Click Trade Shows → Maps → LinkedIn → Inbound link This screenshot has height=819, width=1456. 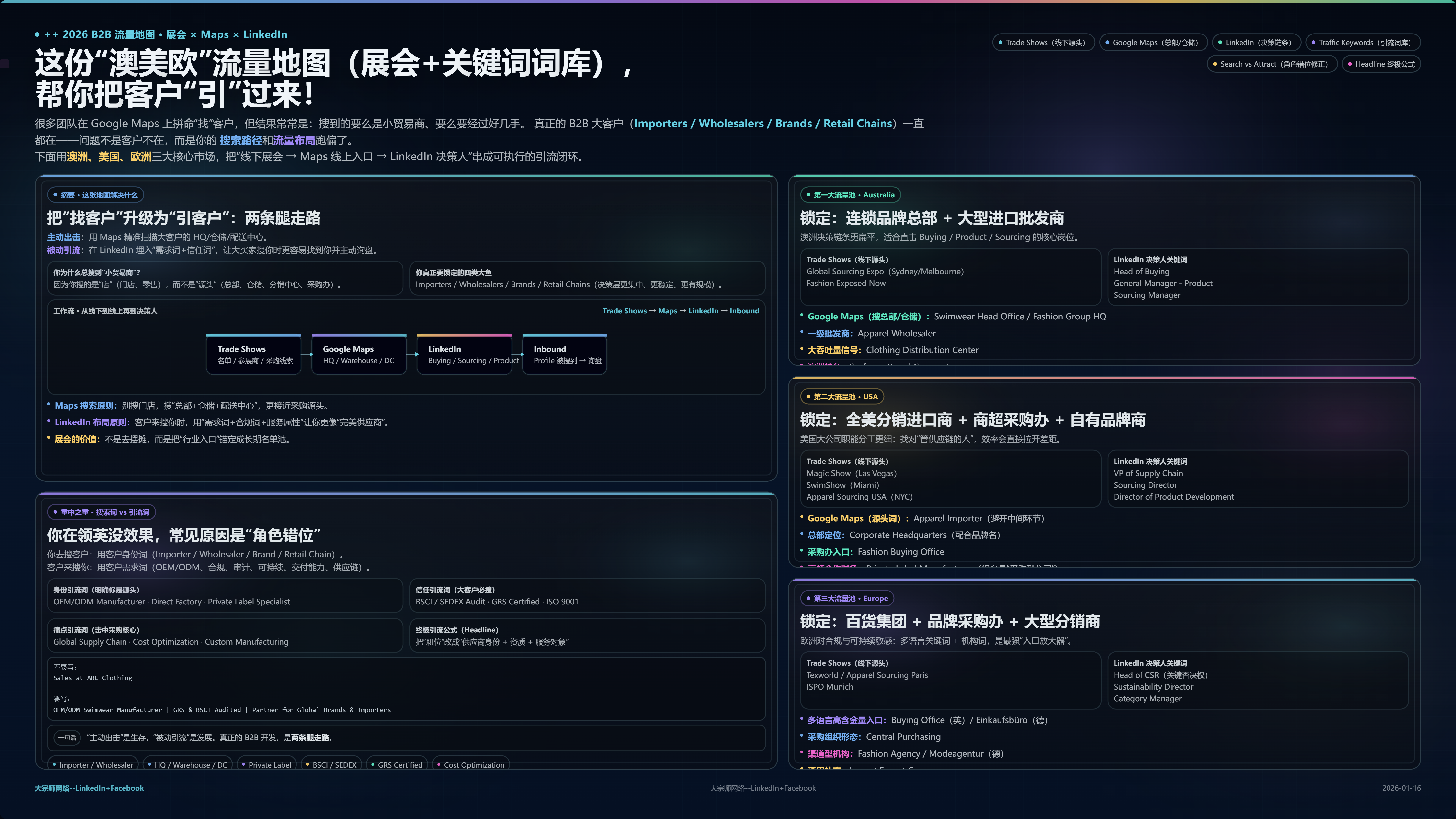tap(681, 311)
